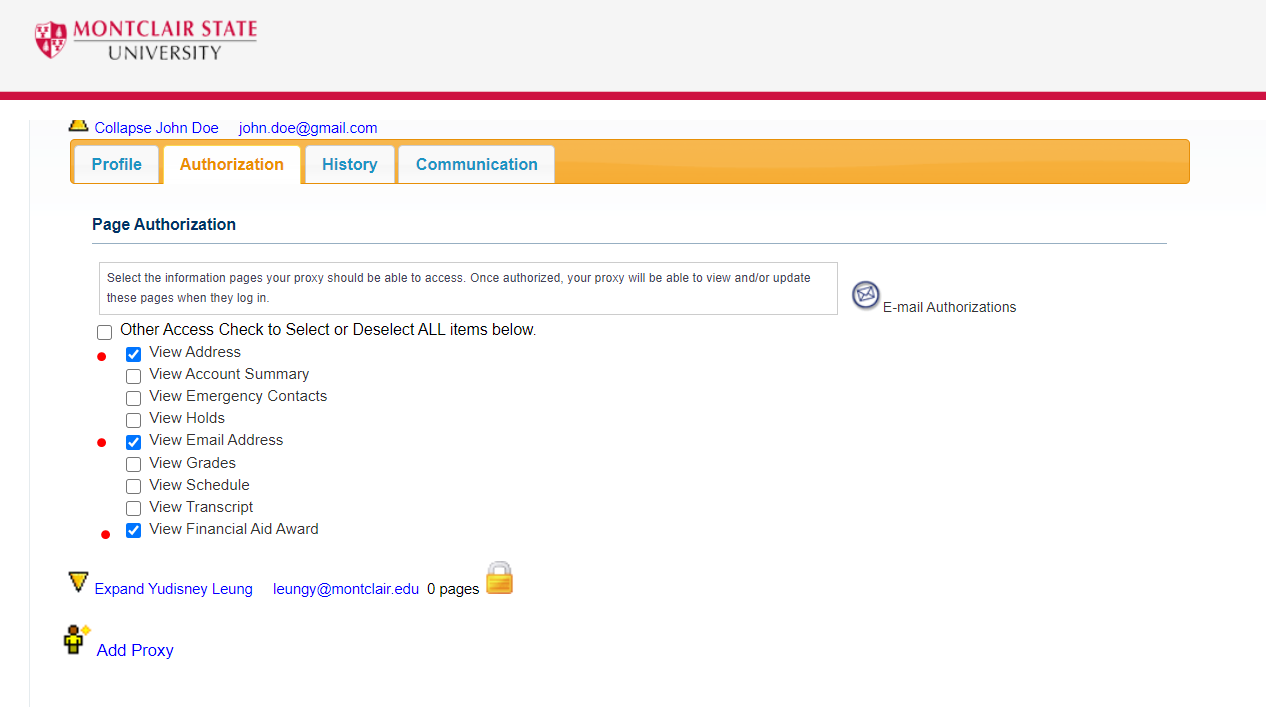Expand the Yudisney Leung proxy section
Image resolution: width=1266 pixels, height=707 pixels.
click(x=173, y=589)
